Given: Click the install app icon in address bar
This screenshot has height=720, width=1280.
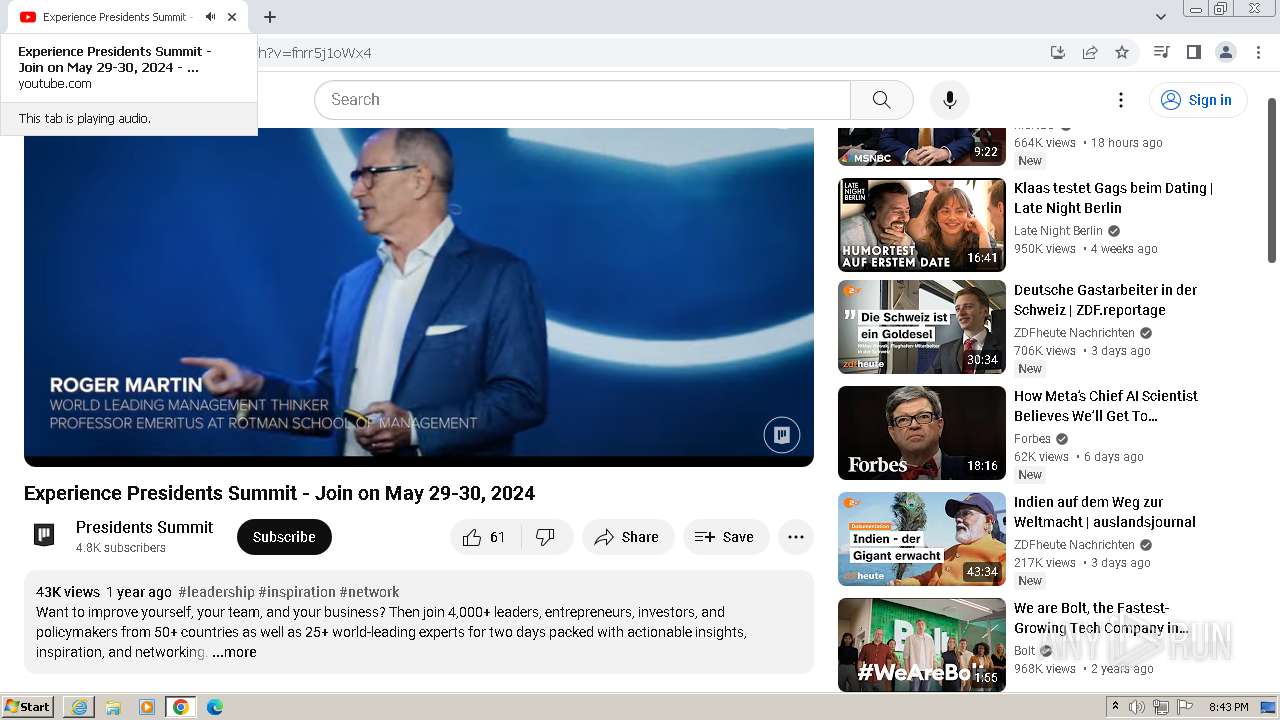Looking at the screenshot, I should [1057, 52].
